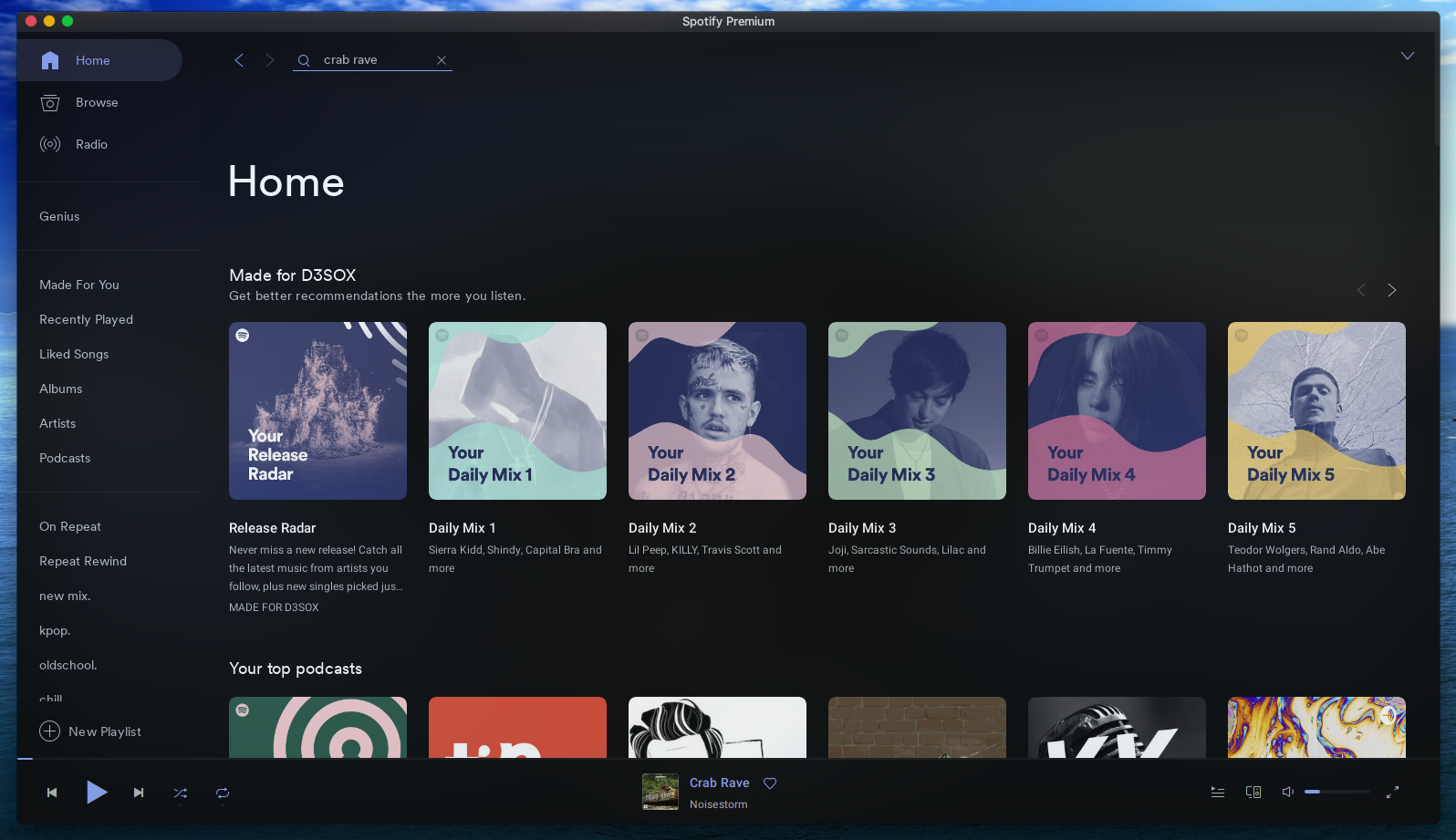Image resolution: width=1456 pixels, height=840 pixels.
Task: Like Crab Rave with heart icon
Action: tap(770, 783)
